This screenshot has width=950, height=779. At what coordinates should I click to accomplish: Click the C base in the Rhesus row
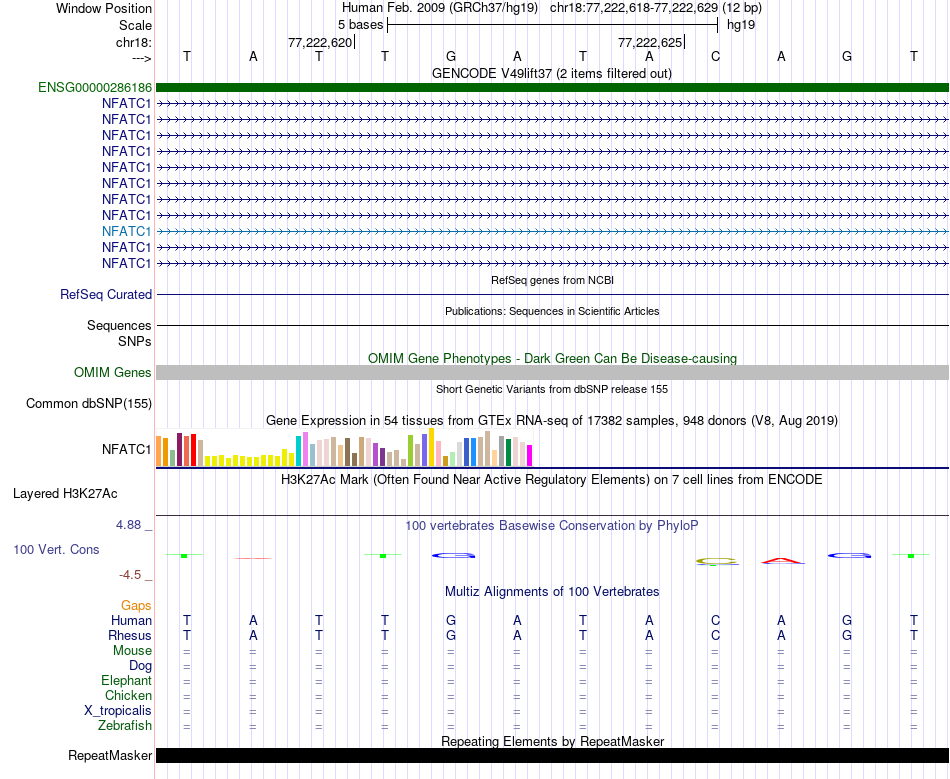click(716, 635)
